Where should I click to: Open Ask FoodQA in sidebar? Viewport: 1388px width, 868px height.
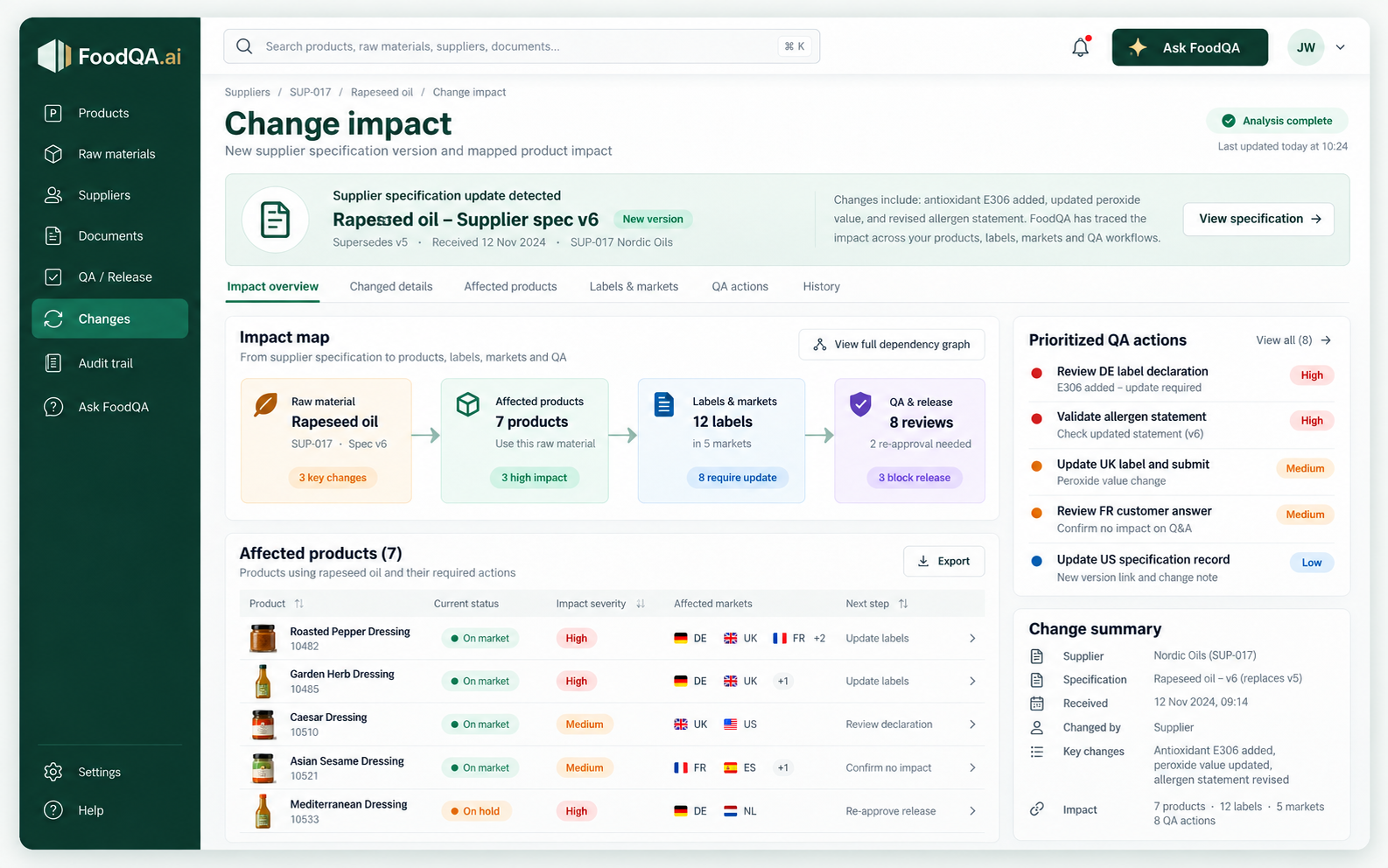[110, 407]
